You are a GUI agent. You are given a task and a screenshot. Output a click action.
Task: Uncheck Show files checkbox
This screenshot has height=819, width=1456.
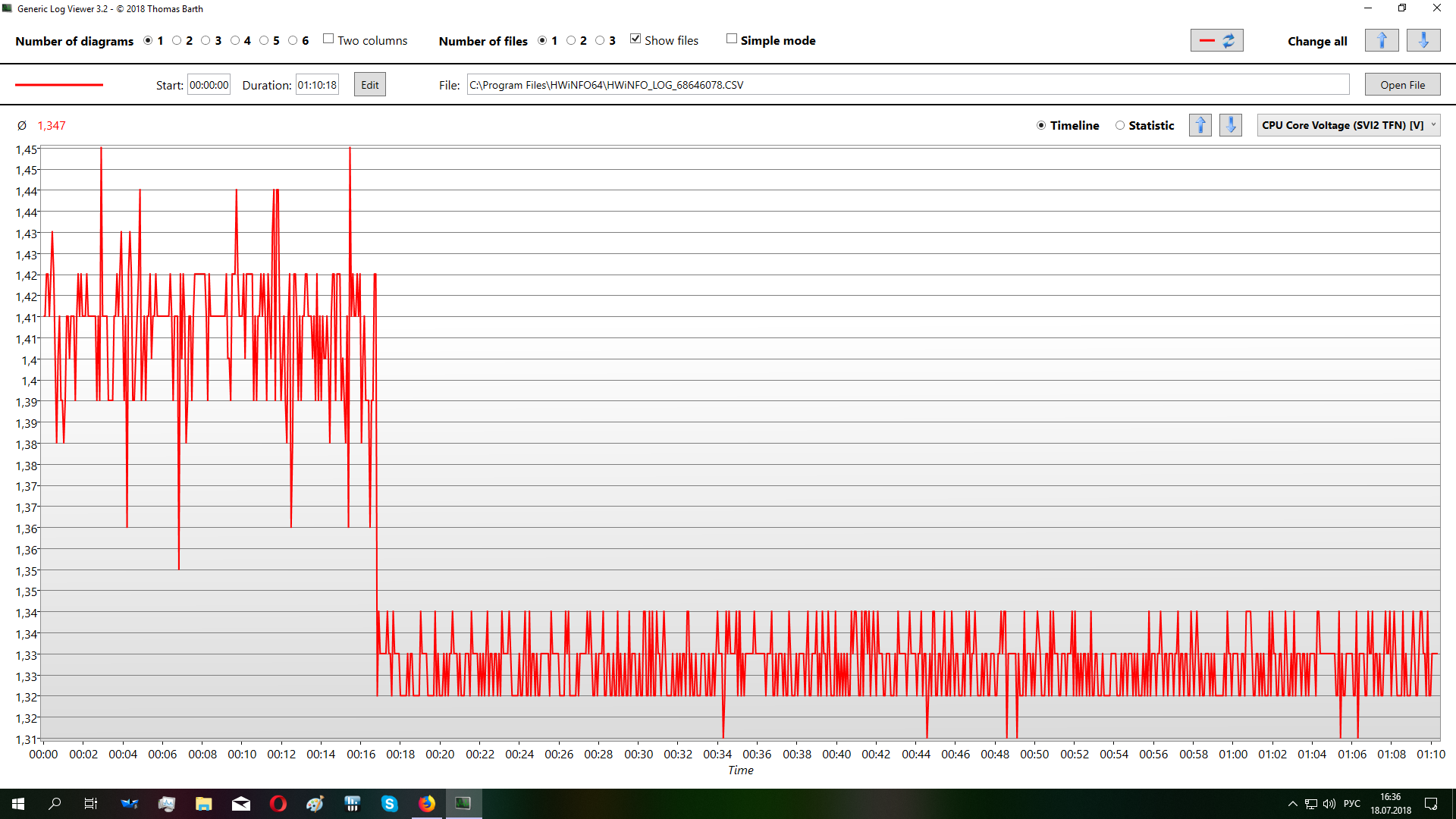pos(635,39)
